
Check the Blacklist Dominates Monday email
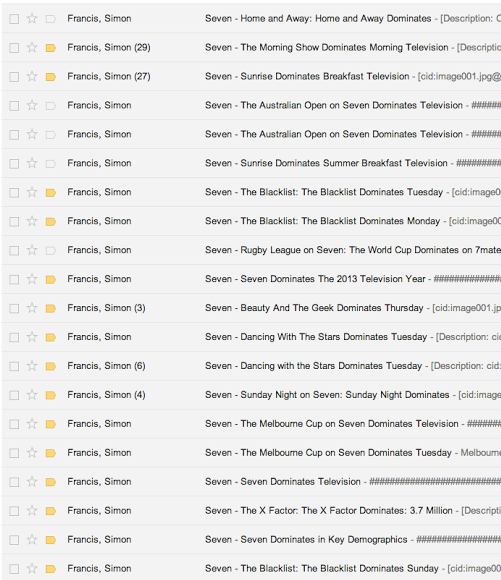coord(14,222)
